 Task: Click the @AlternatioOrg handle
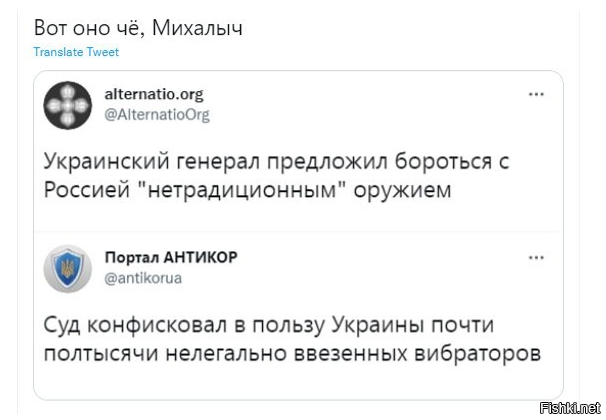157,115
